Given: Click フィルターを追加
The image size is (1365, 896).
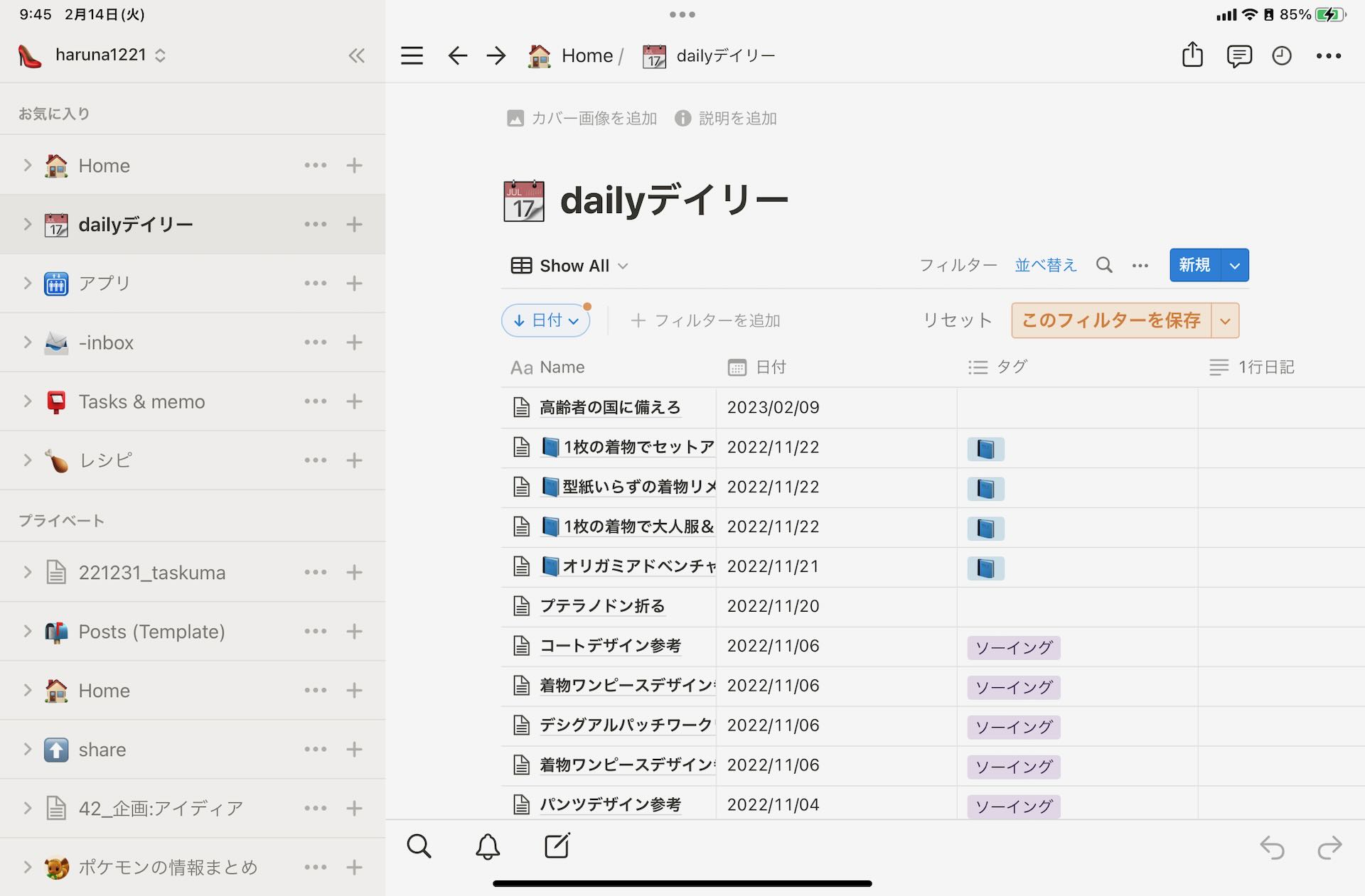Looking at the screenshot, I should pyautogui.click(x=705, y=320).
